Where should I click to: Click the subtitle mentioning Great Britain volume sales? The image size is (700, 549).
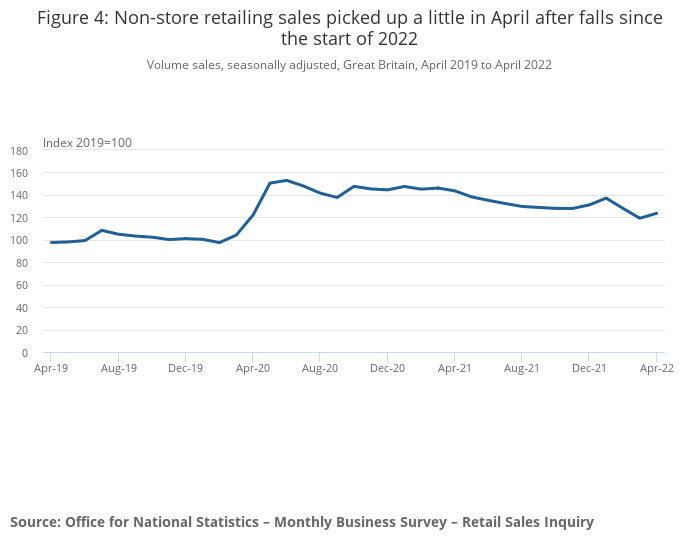[x=349, y=65]
